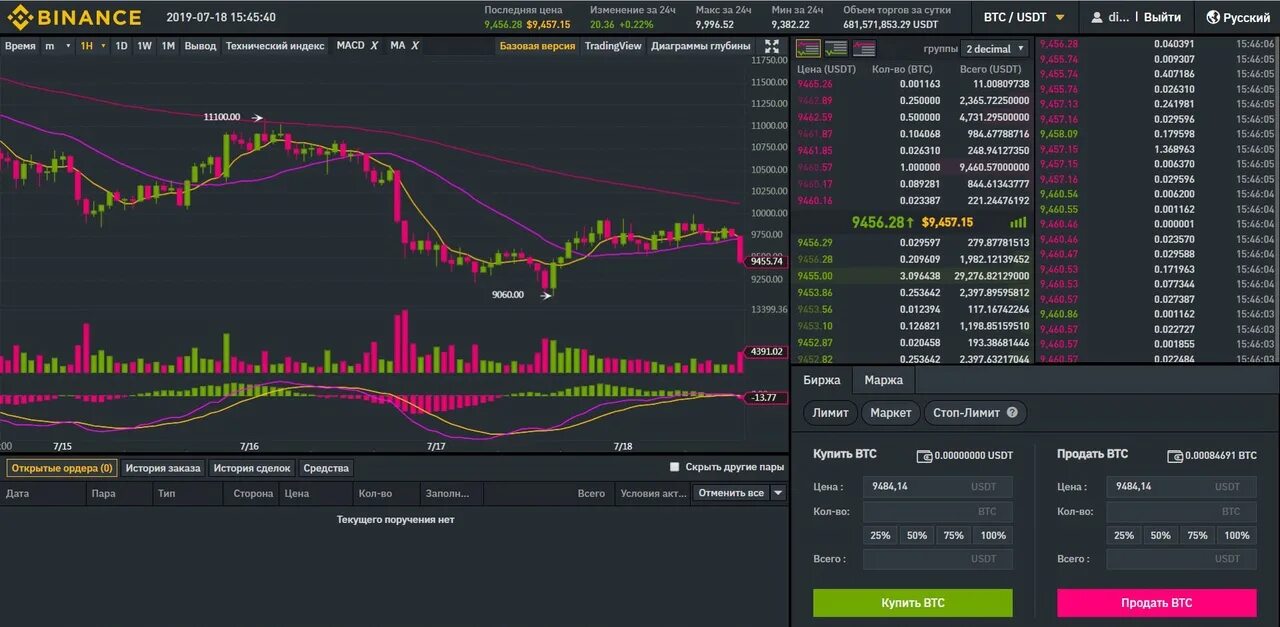Screen dimensions: 1280x627
Task: Click bid price 9455.00 in order book
Action: click(814, 275)
